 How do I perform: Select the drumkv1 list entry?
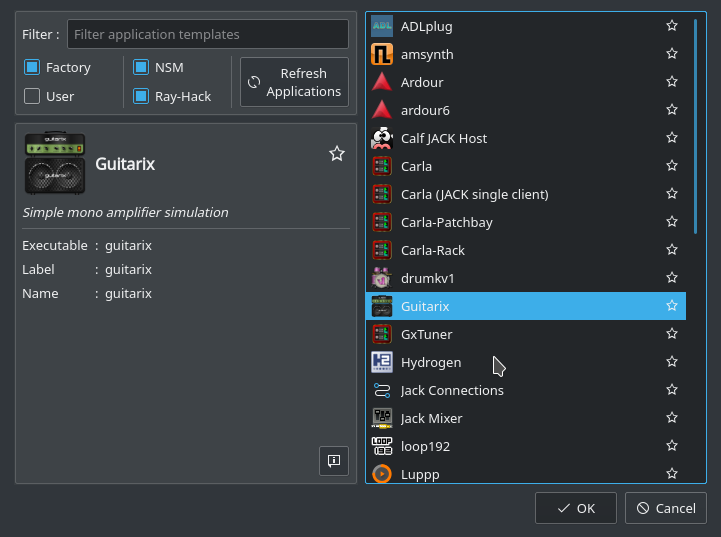526,279
